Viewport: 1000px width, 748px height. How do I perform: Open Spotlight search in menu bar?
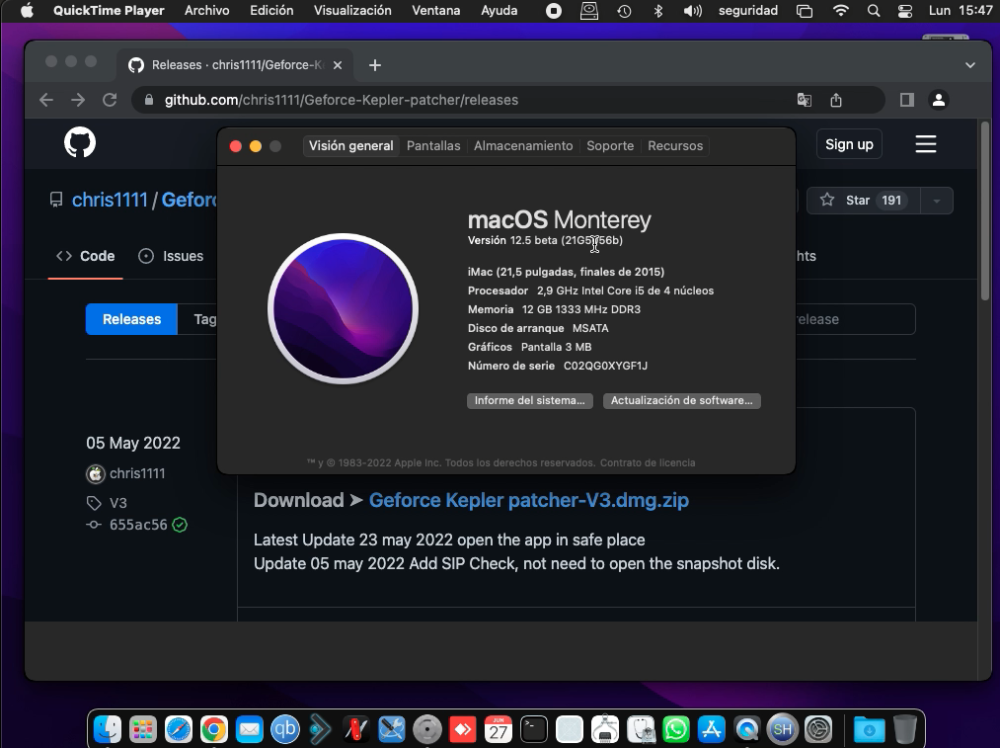tap(874, 11)
